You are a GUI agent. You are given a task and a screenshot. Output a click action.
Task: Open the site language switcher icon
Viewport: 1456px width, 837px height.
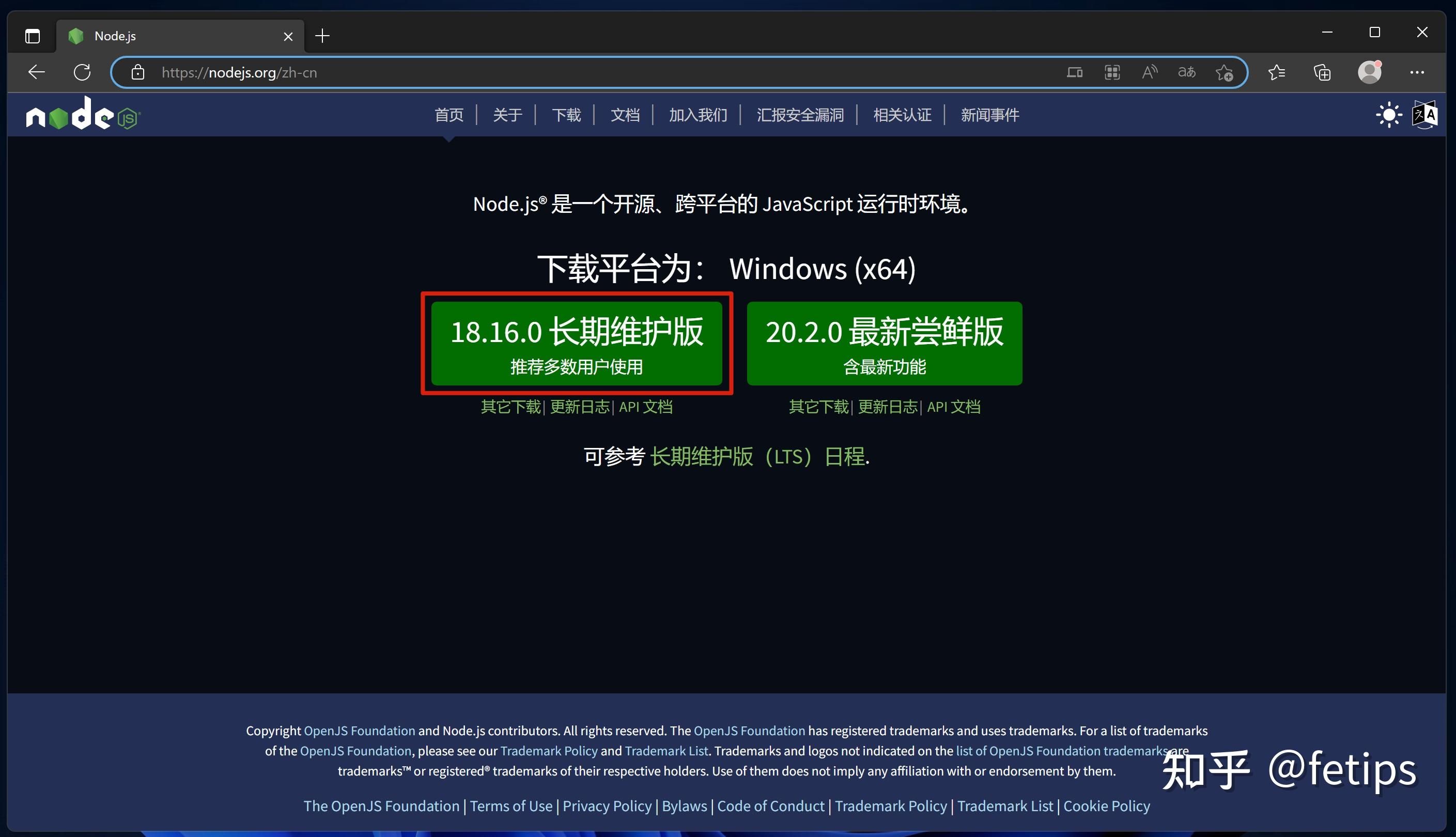(x=1424, y=115)
